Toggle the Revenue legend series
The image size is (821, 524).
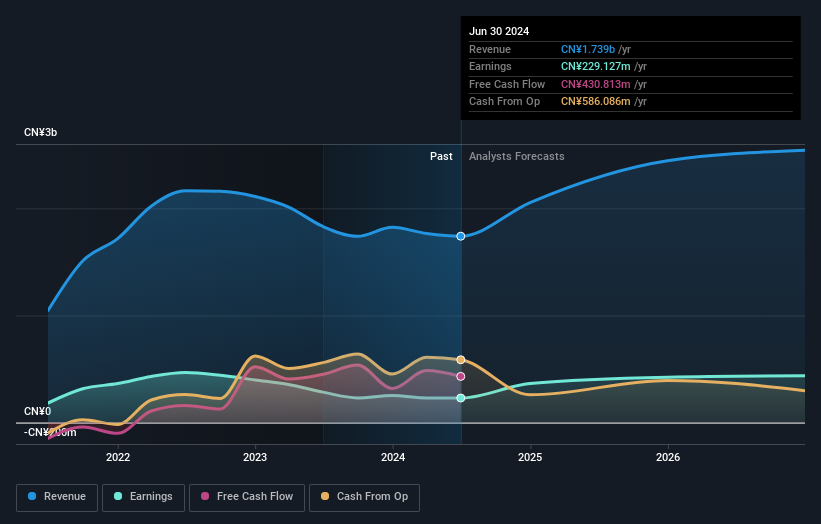pyautogui.click(x=57, y=497)
